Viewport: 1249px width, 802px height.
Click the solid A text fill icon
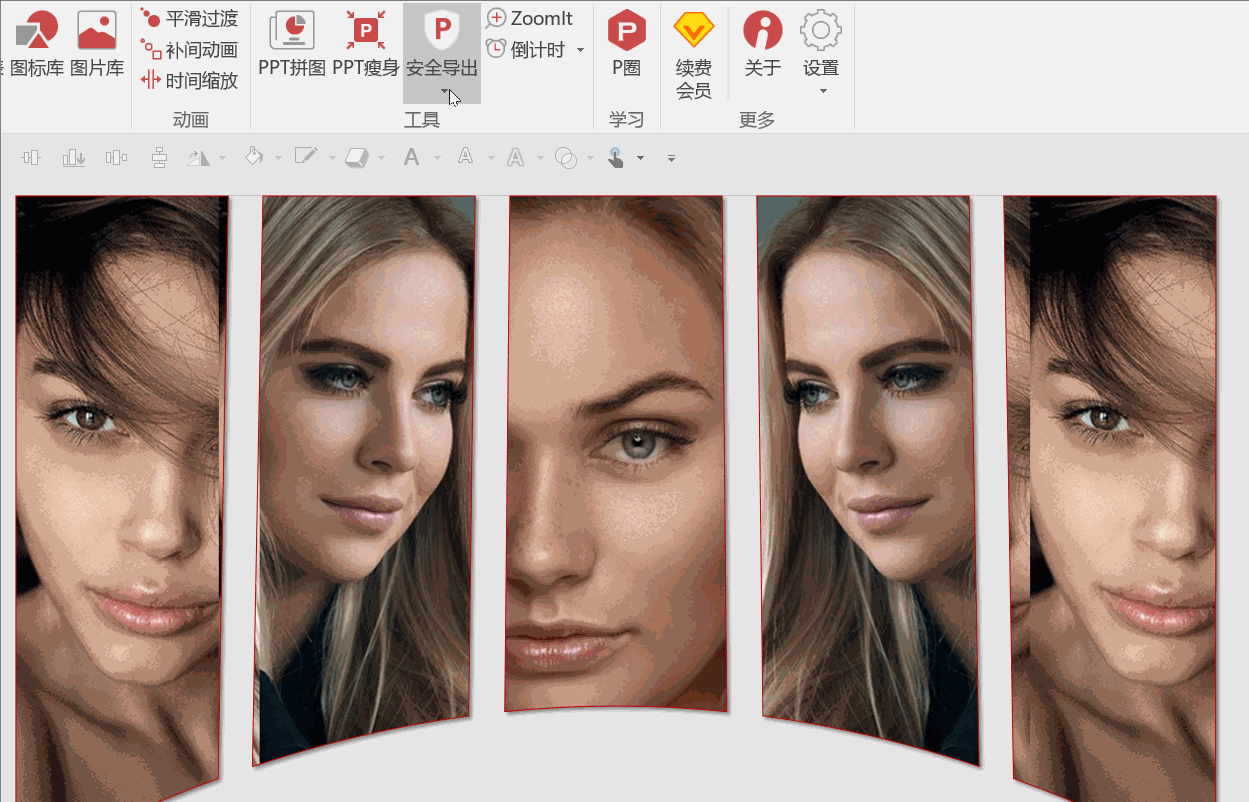411,157
